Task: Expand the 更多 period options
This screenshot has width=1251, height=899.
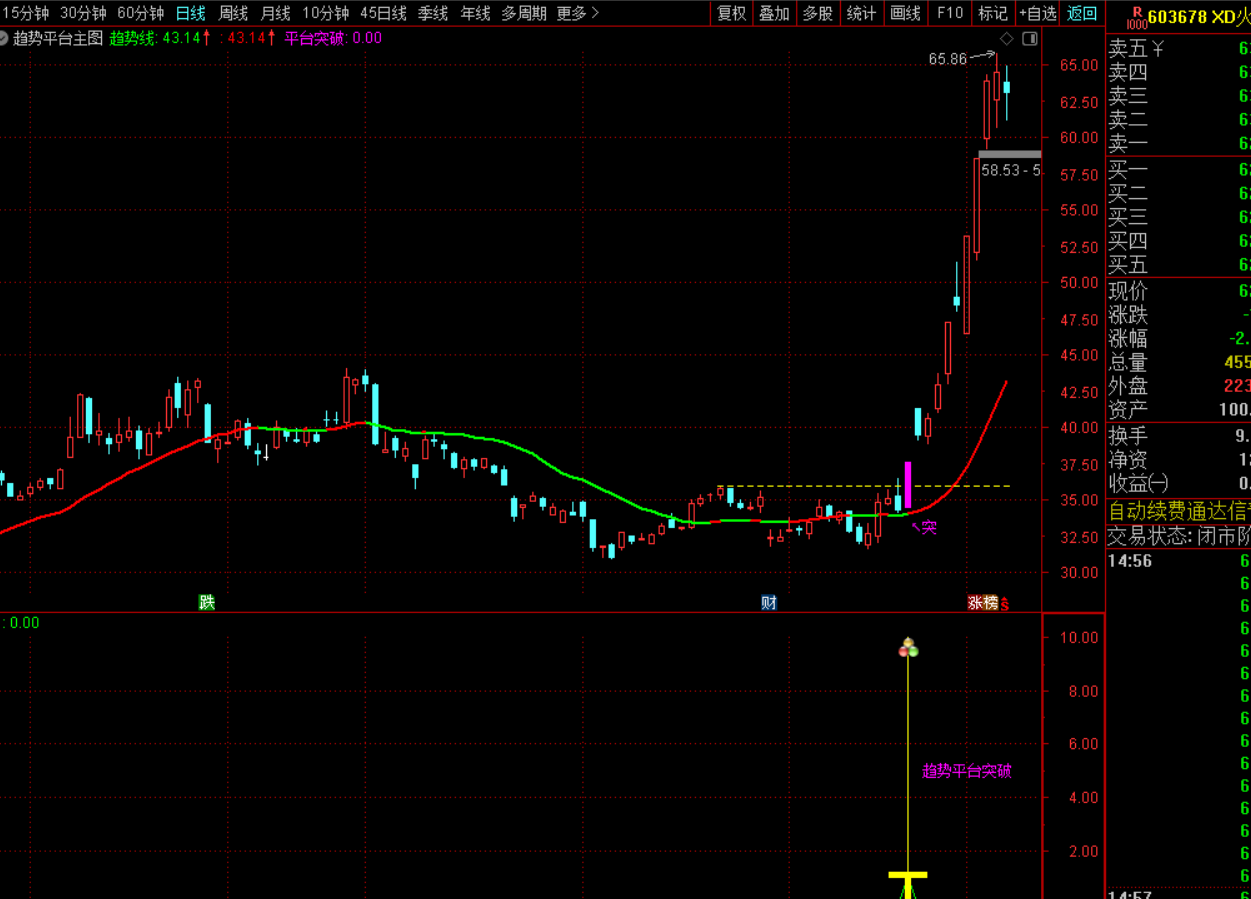Action: [x=578, y=13]
